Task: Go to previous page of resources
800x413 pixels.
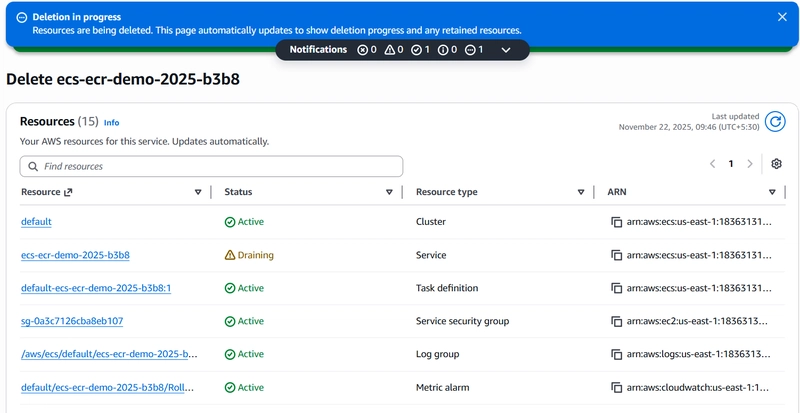Action: point(712,164)
